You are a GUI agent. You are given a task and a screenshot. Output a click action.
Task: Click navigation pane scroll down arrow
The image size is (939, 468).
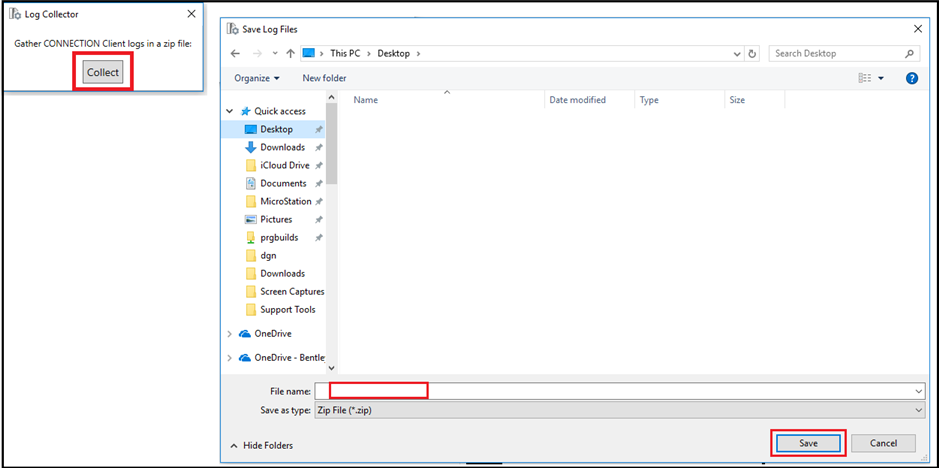332,368
